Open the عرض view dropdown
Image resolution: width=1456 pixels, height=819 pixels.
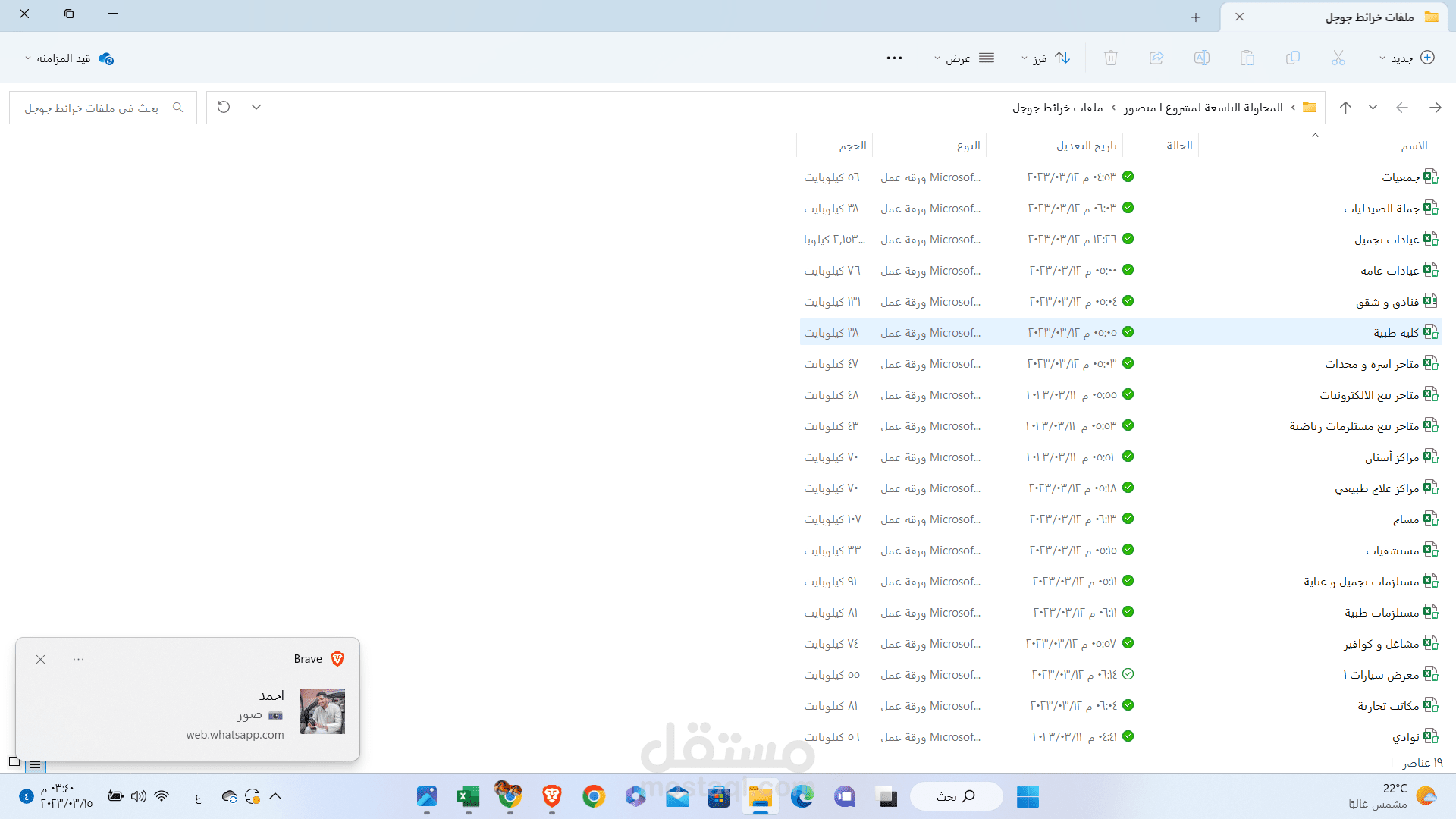(x=963, y=58)
